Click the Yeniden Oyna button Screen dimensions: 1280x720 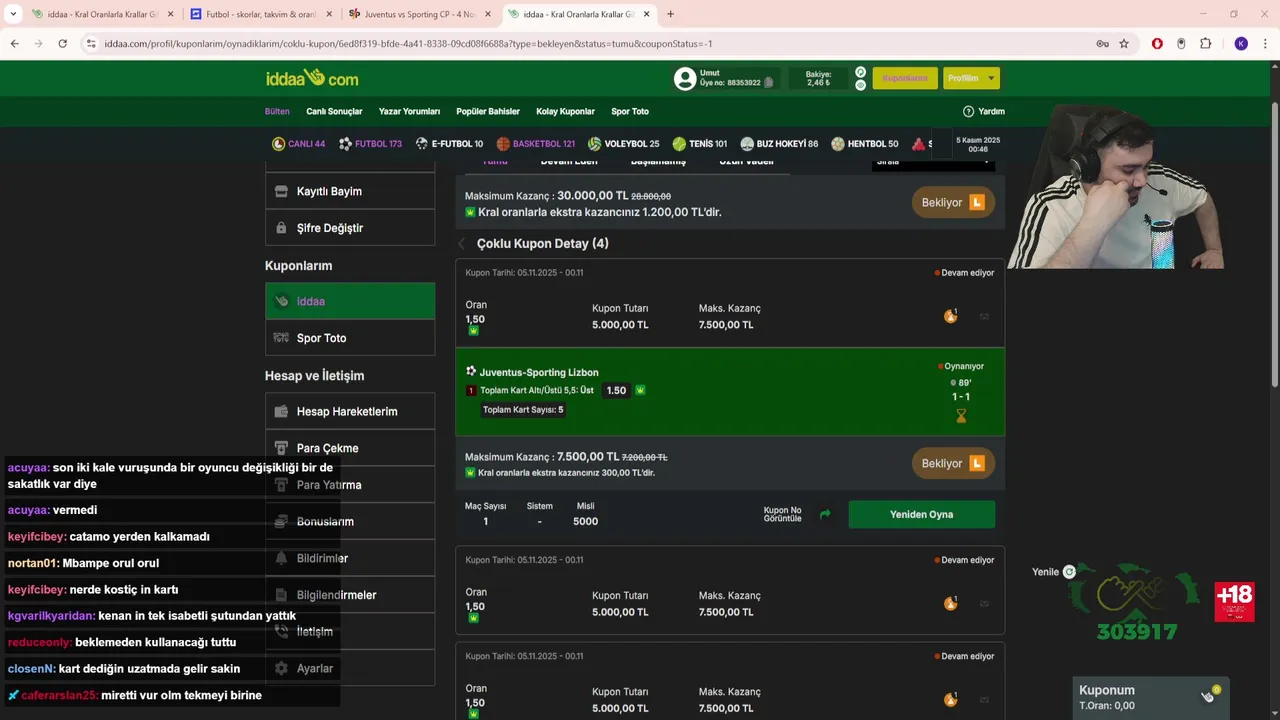[921, 514]
